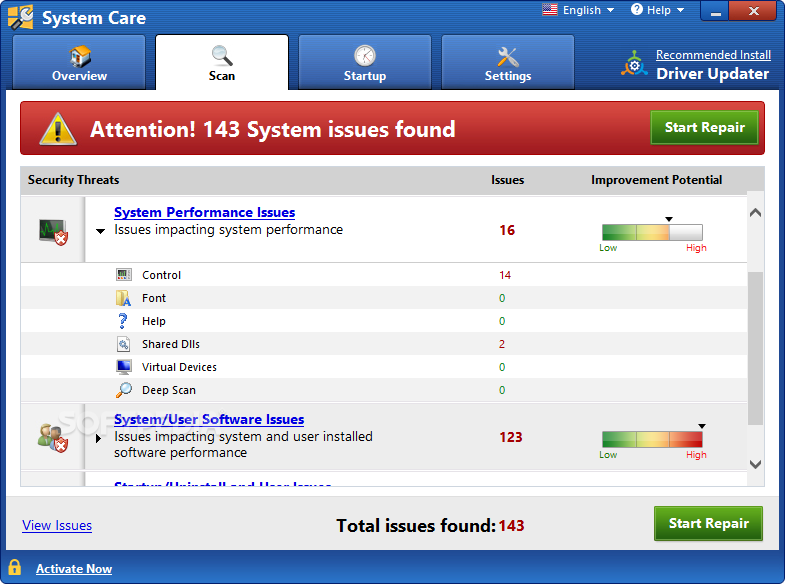Click the users shield icon for software issues
785x584 pixels.
pos(53,438)
